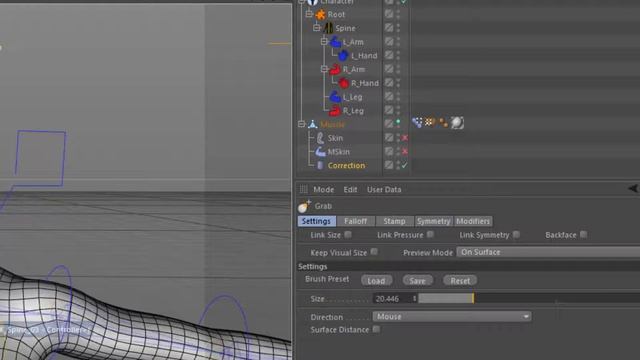Enable the Link Size checkbox
This screenshot has height=360, width=640.
pyautogui.click(x=348, y=235)
